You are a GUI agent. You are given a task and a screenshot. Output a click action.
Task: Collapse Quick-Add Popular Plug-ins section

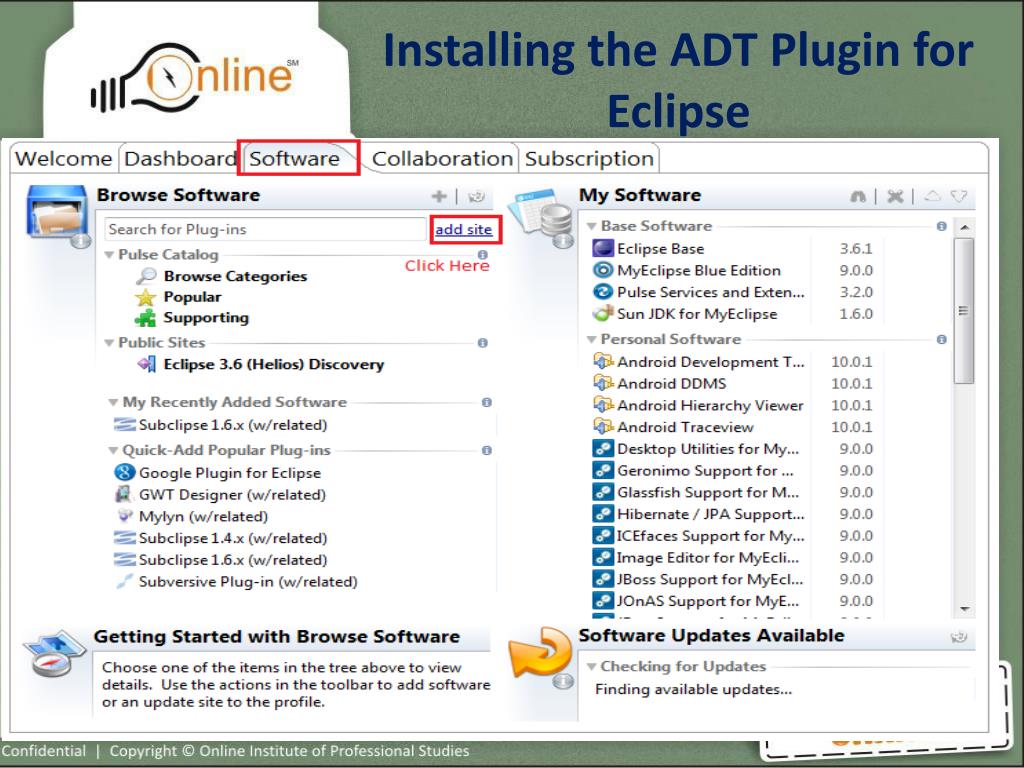[x=114, y=451]
